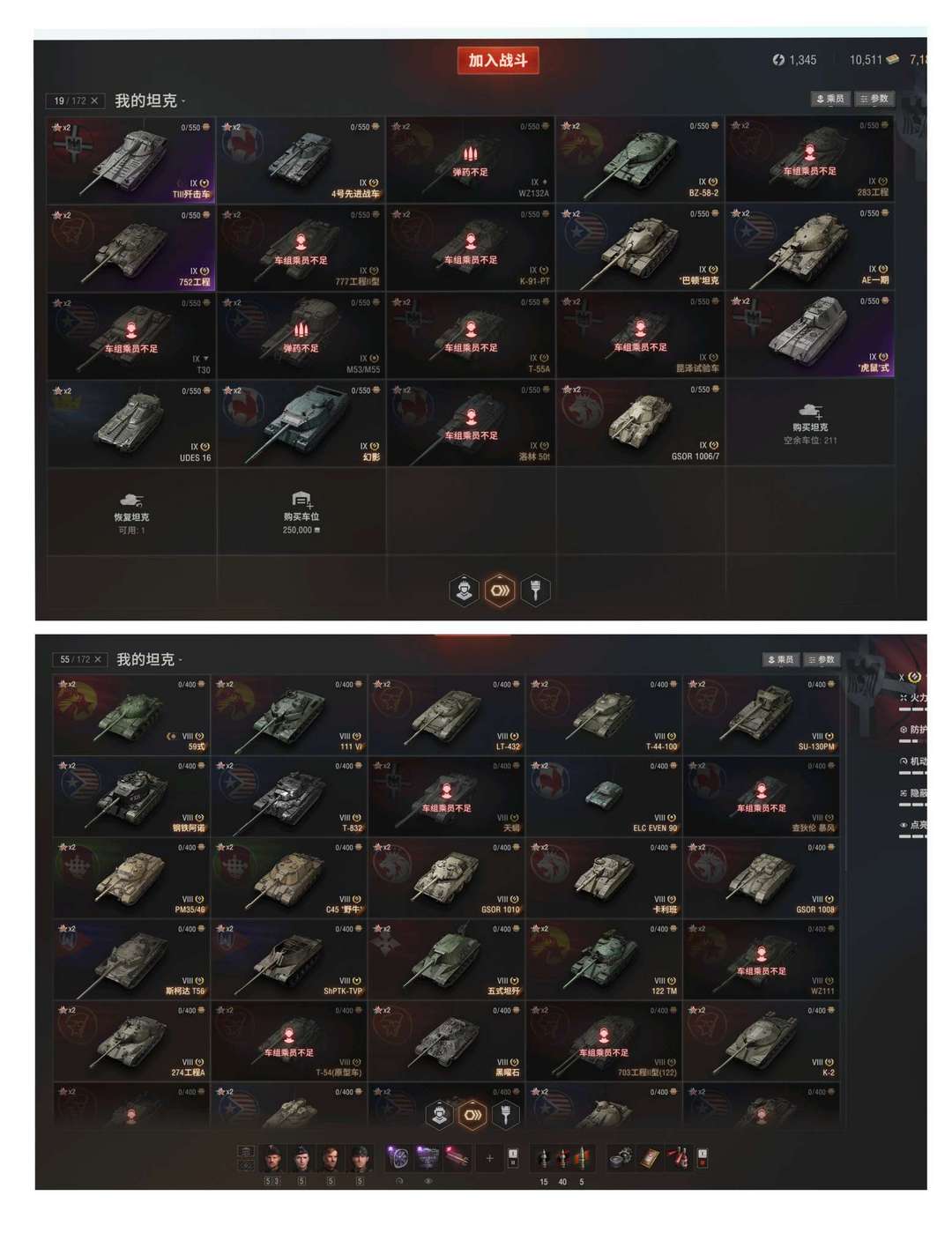The image size is (952, 1255).
Task: Clear the 19/172 tank filter with X
Action: click(x=94, y=100)
